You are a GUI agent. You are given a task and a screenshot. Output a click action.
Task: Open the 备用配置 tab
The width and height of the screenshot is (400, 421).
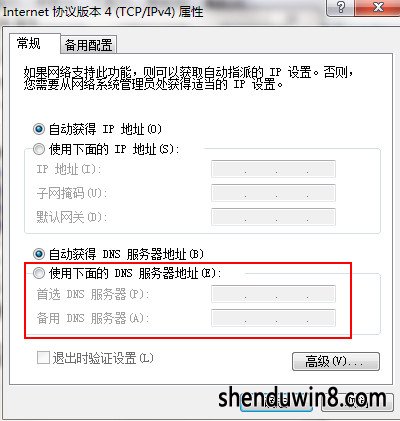pyautogui.click(x=89, y=45)
